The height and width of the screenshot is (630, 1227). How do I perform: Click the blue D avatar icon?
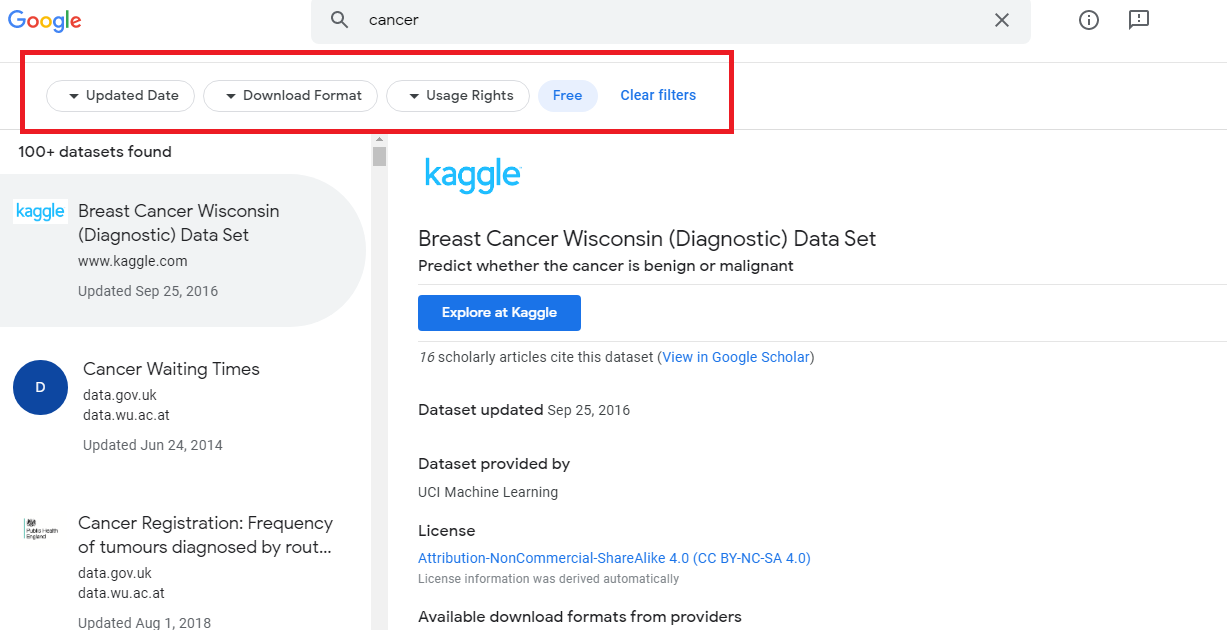click(40, 387)
